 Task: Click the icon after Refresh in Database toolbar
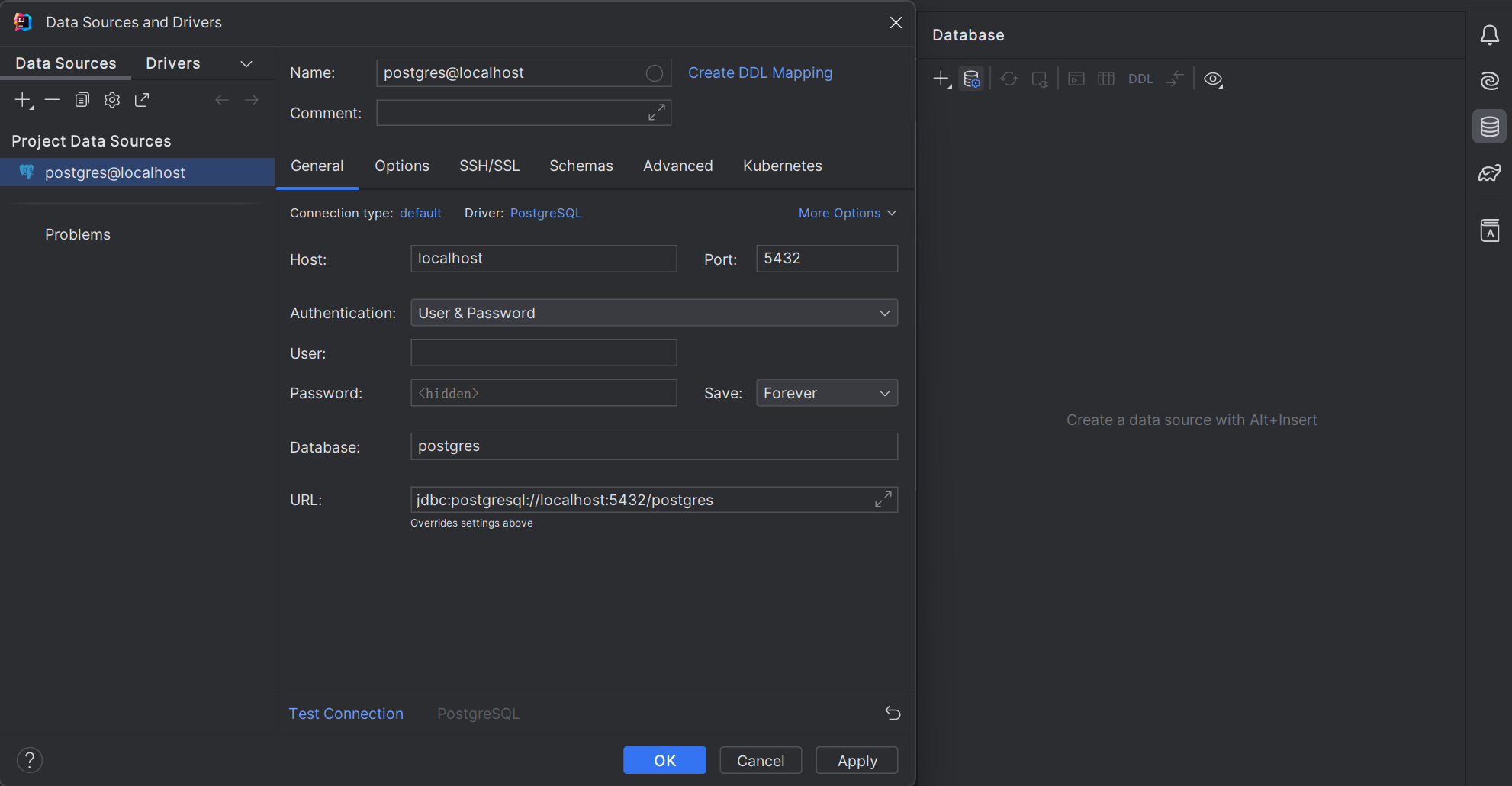pos(1040,79)
